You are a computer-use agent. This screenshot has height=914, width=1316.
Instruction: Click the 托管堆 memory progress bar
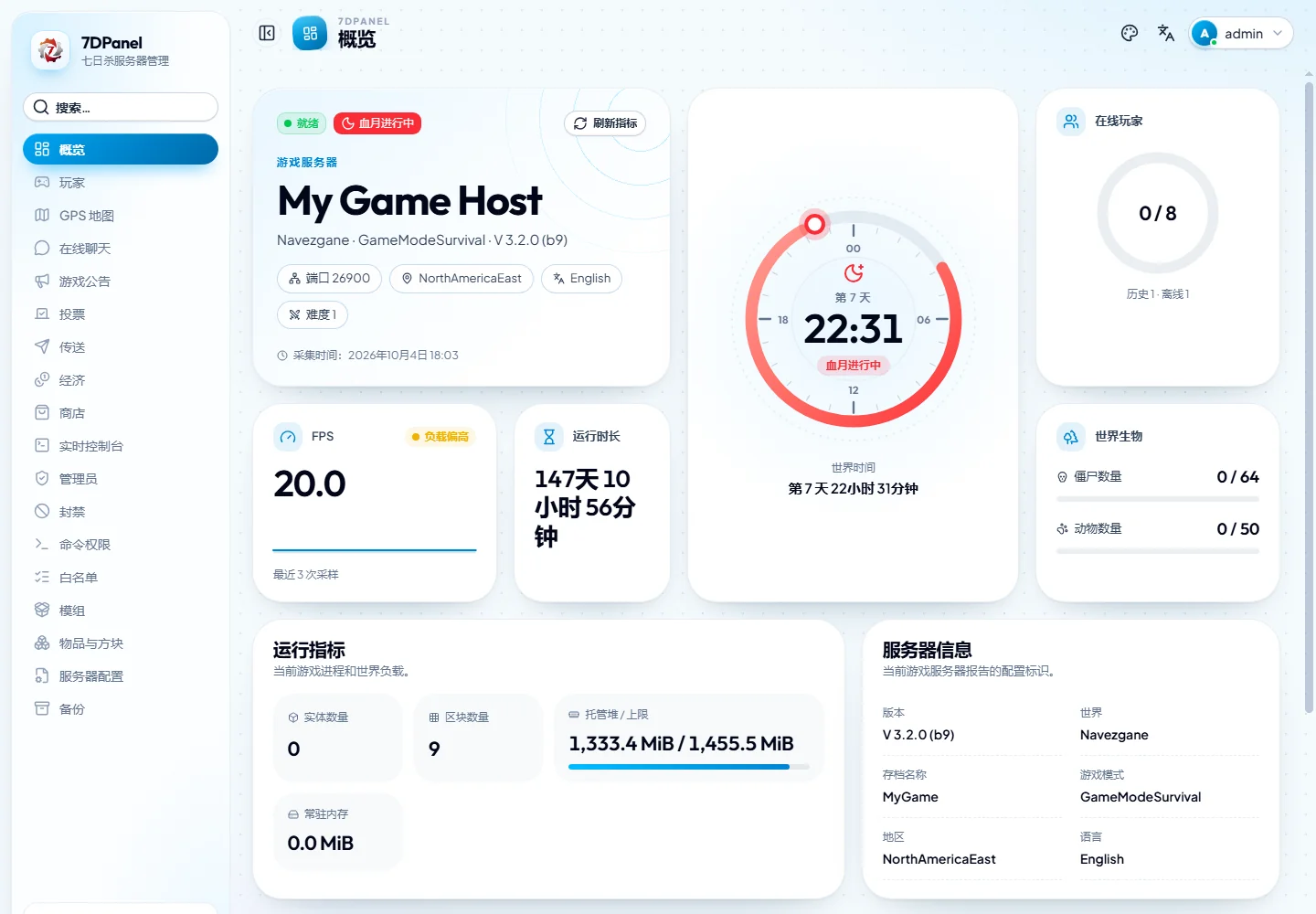(x=689, y=767)
